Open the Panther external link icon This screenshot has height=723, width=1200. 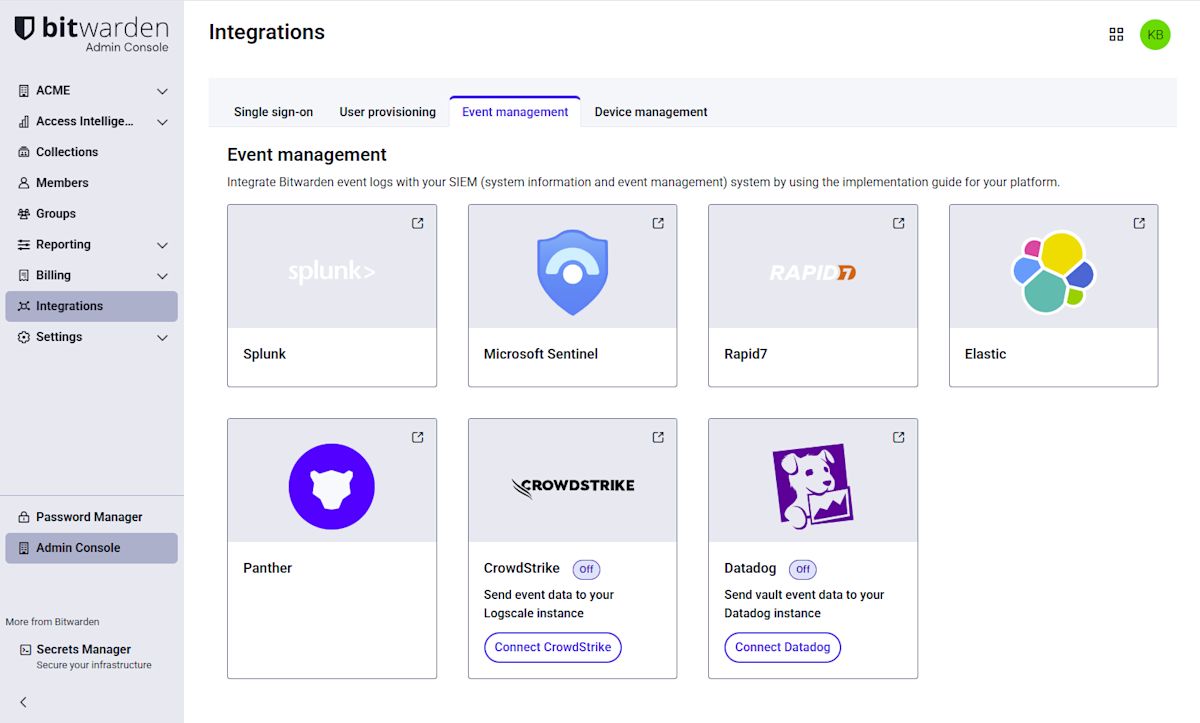(418, 437)
